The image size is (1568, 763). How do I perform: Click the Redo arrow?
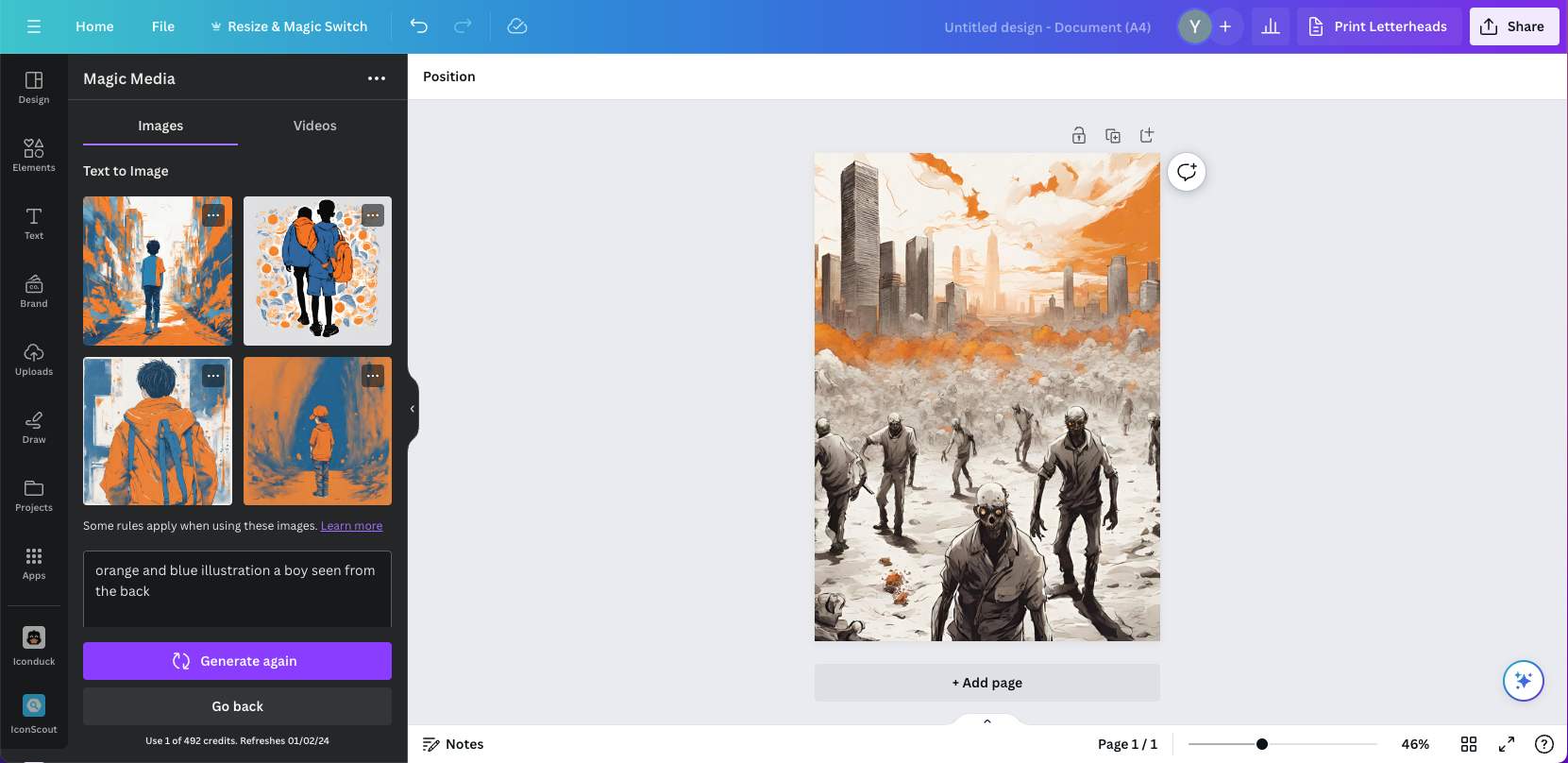[x=463, y=26]
